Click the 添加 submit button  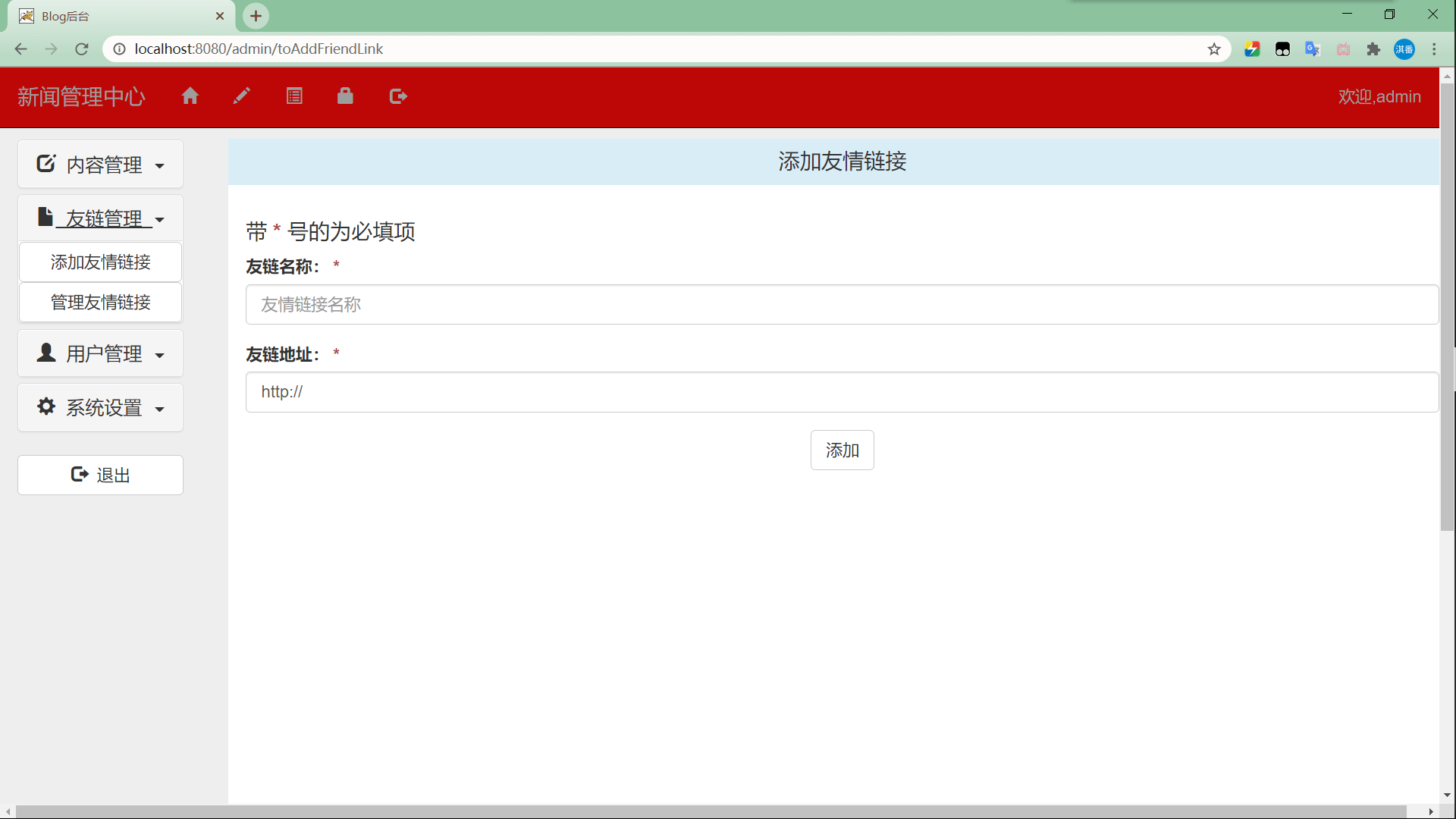tap(842, 450)
